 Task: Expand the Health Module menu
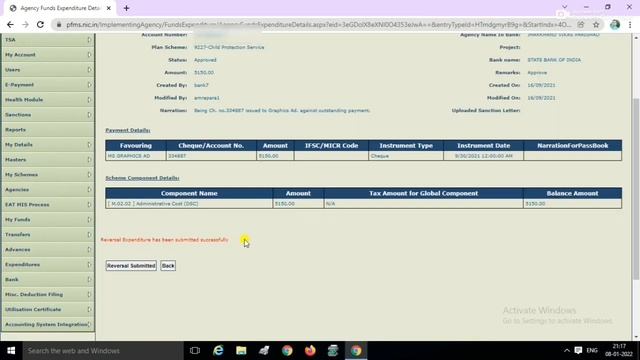[x=48, y=100]
